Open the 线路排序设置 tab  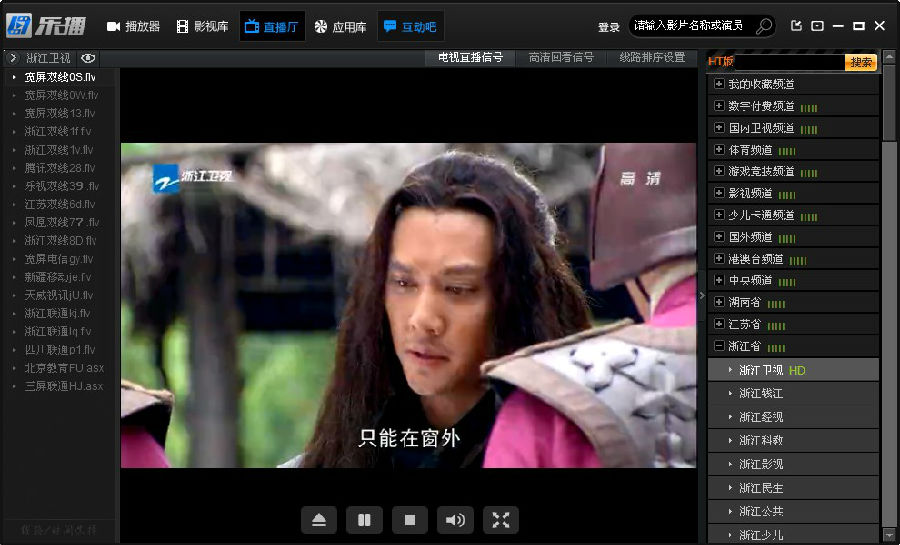coord(652,57)
